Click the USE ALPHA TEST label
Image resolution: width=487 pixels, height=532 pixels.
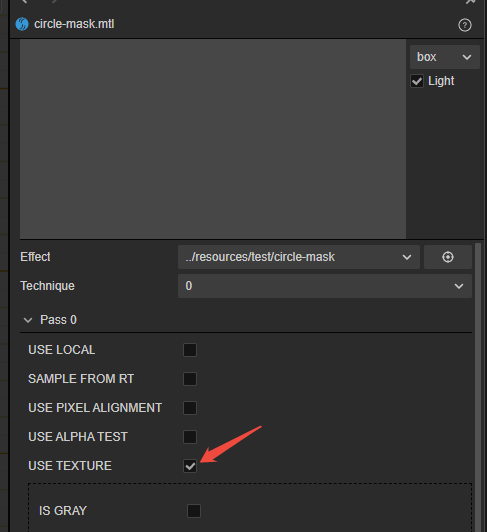tap(78, 437)
